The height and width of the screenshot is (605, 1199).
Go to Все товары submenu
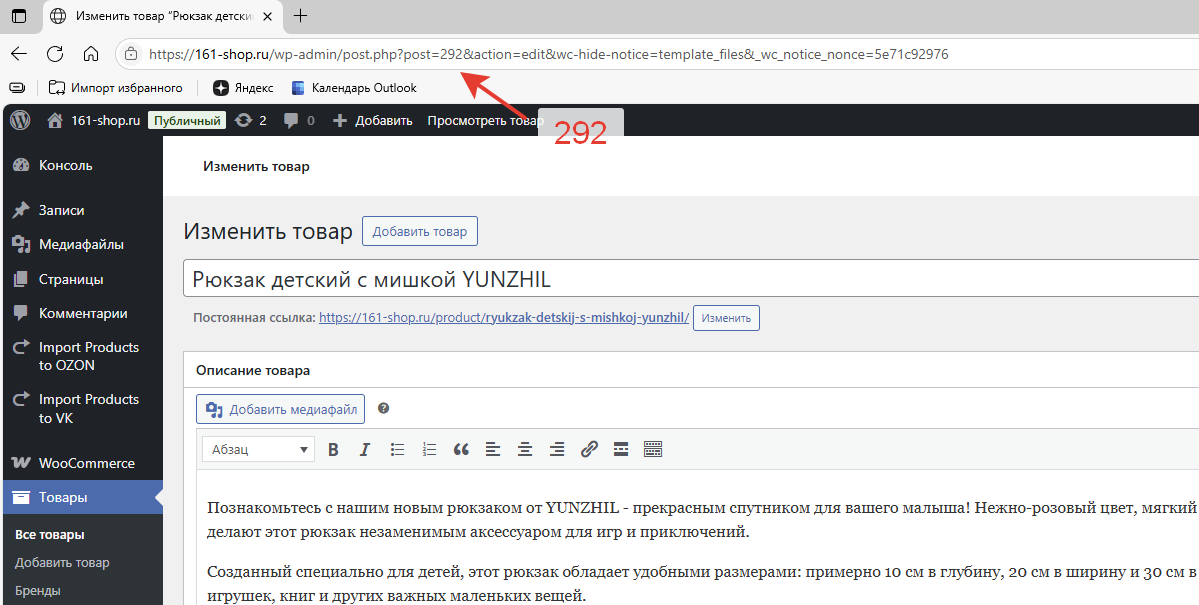pos(49,534)
